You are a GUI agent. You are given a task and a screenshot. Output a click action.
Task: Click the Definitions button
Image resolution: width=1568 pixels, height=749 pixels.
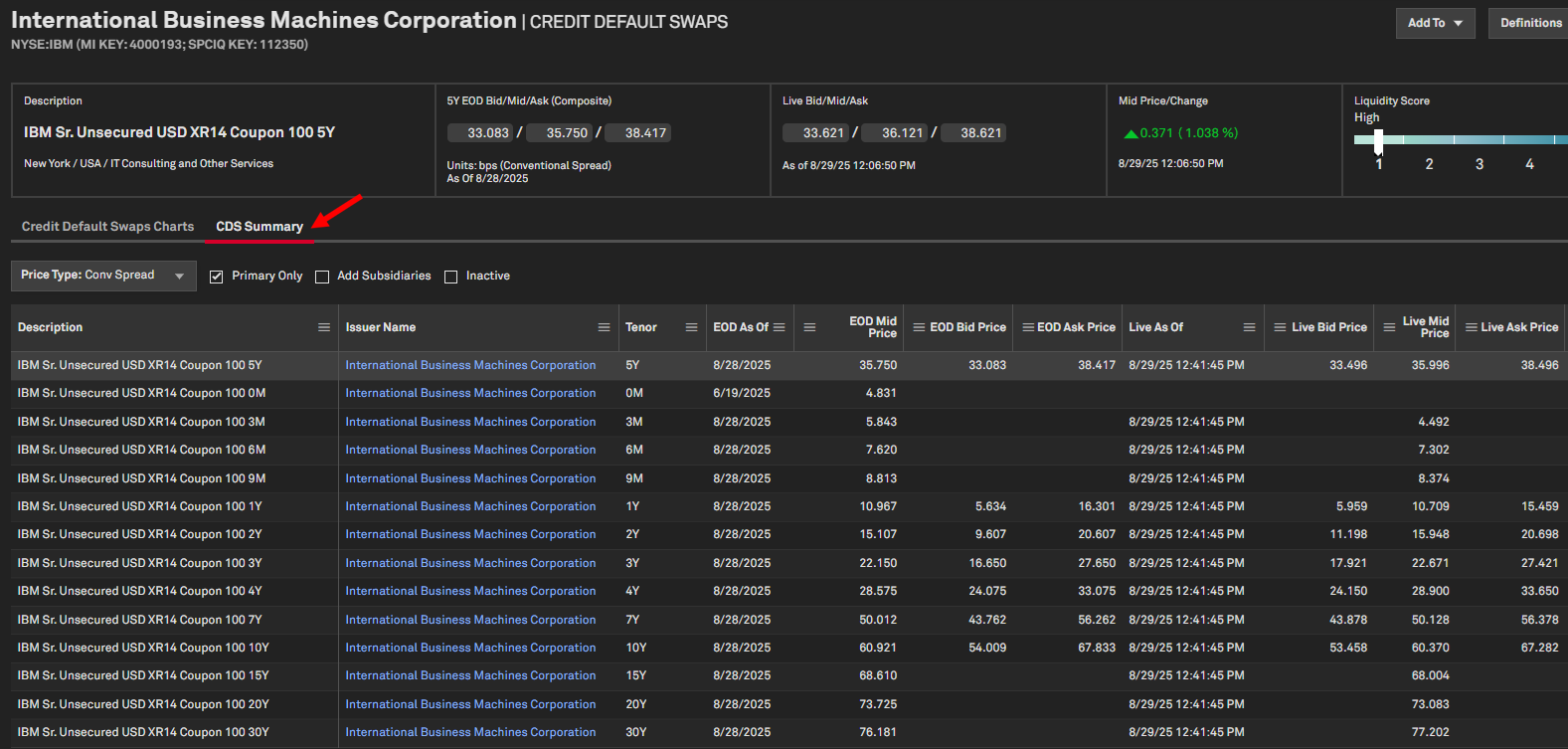pyautogui.click(x=1529, y=23)
